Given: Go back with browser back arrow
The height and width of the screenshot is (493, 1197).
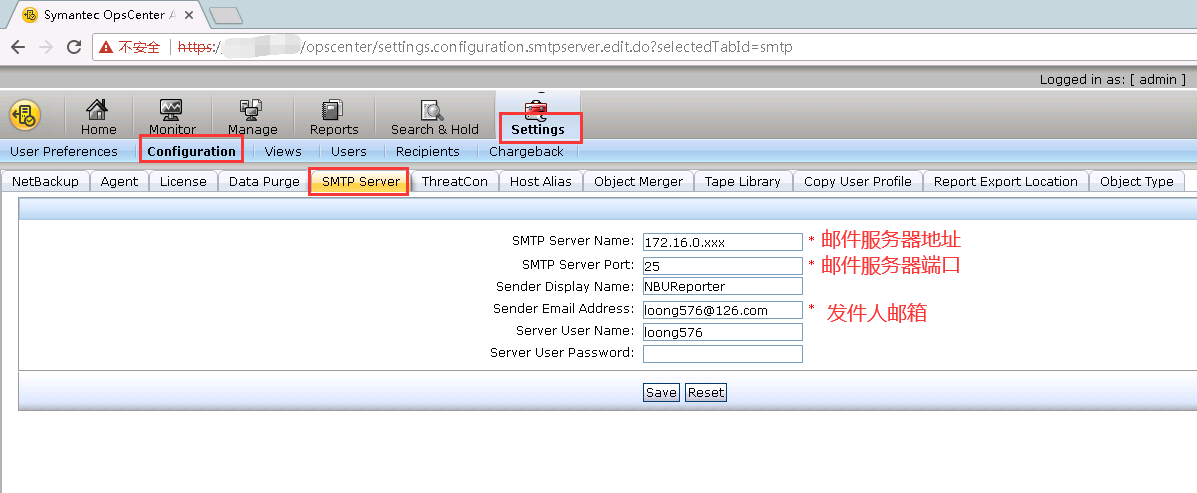Looking at the screenshot, I should pos(18,47).
